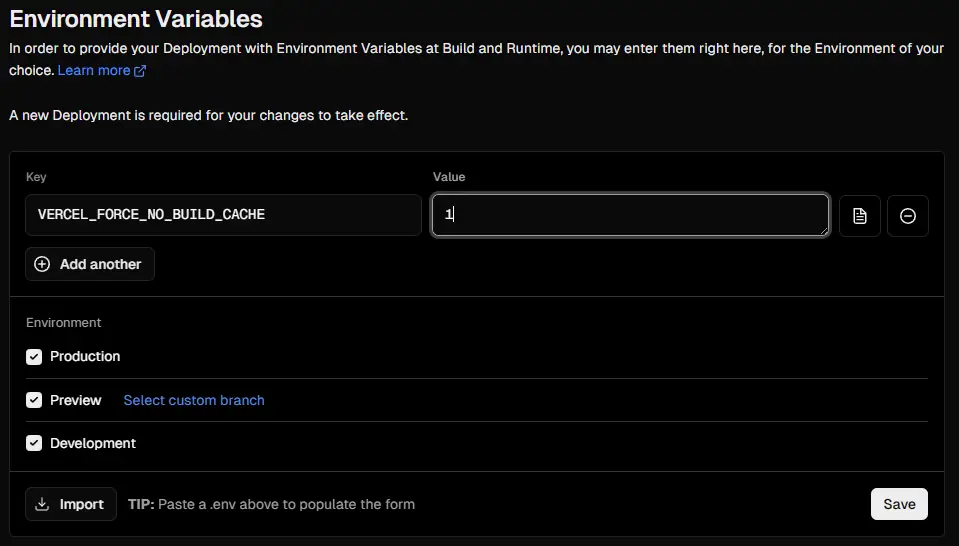Click the Production label text

point(85,357)
